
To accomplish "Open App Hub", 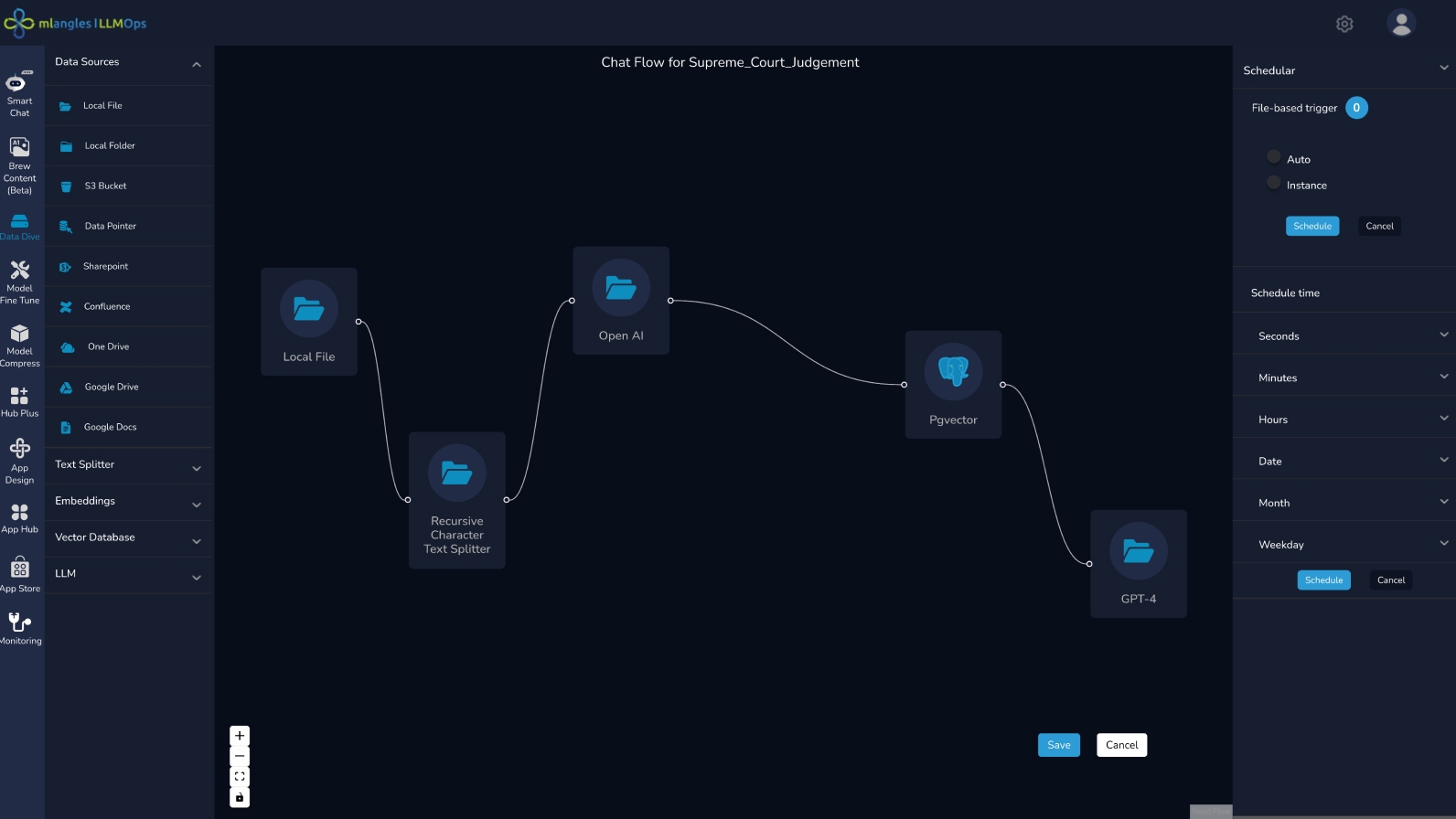I will pyautogui.click(x=19, y=518).
